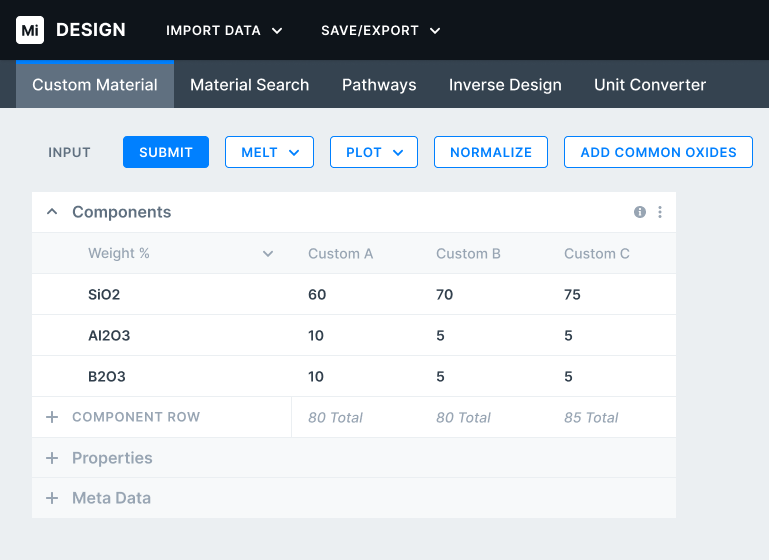Viewport: 769px width, 560px height.
Task: Edit Al2O3 value 5 for Custom B
Action: click(440, 335)
